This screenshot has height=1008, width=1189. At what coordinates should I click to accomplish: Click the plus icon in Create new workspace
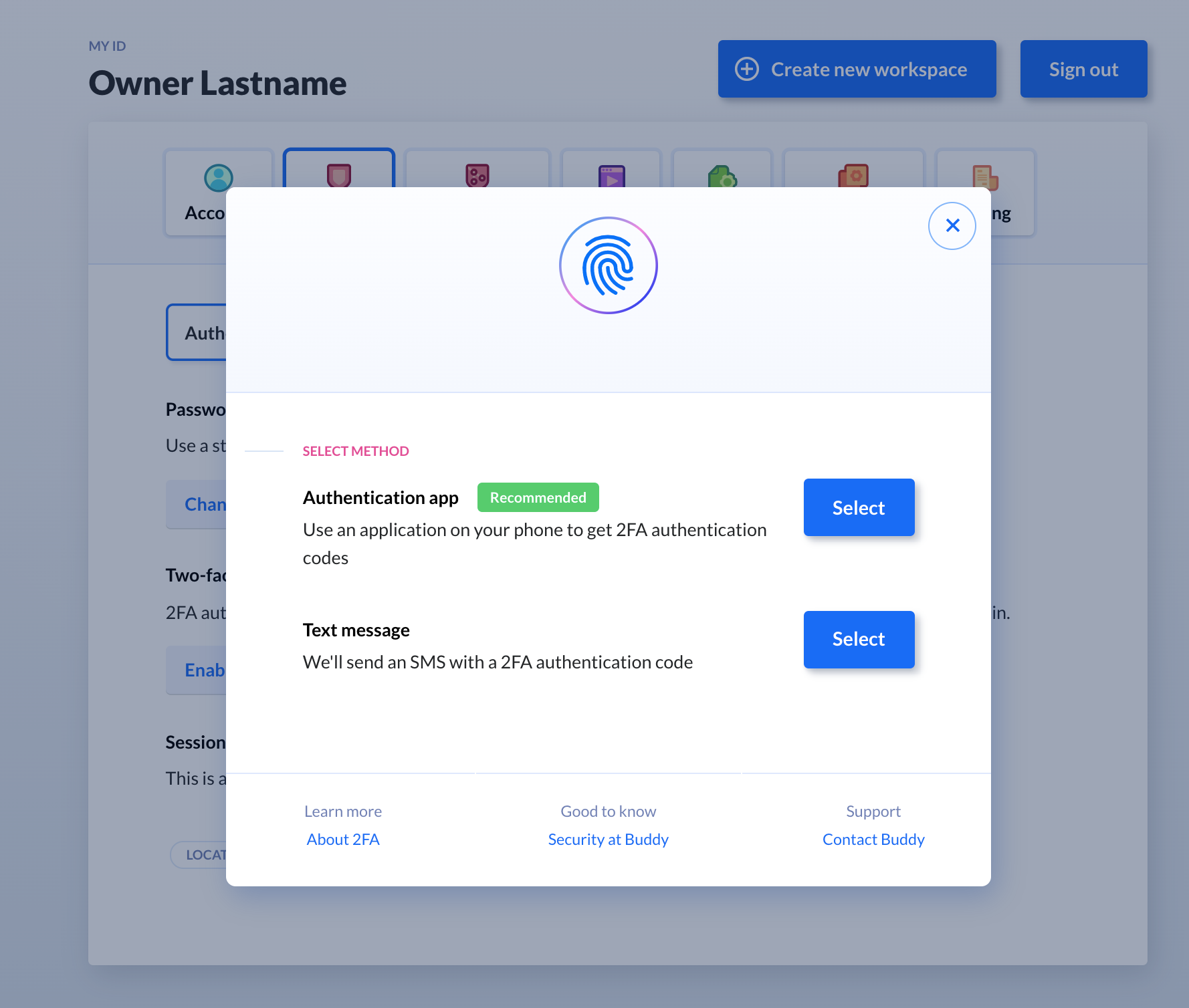tap(747, 69)
